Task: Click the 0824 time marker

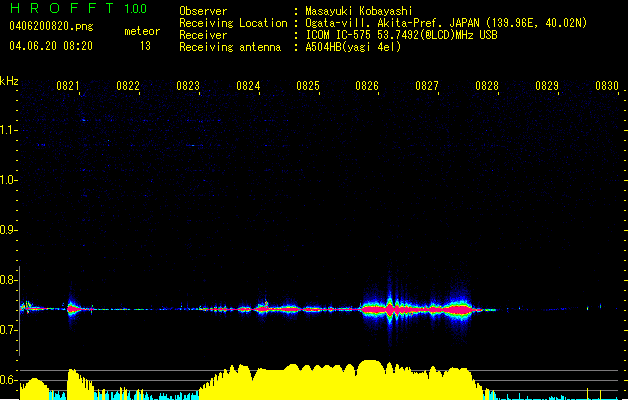Action: (248, 86)
